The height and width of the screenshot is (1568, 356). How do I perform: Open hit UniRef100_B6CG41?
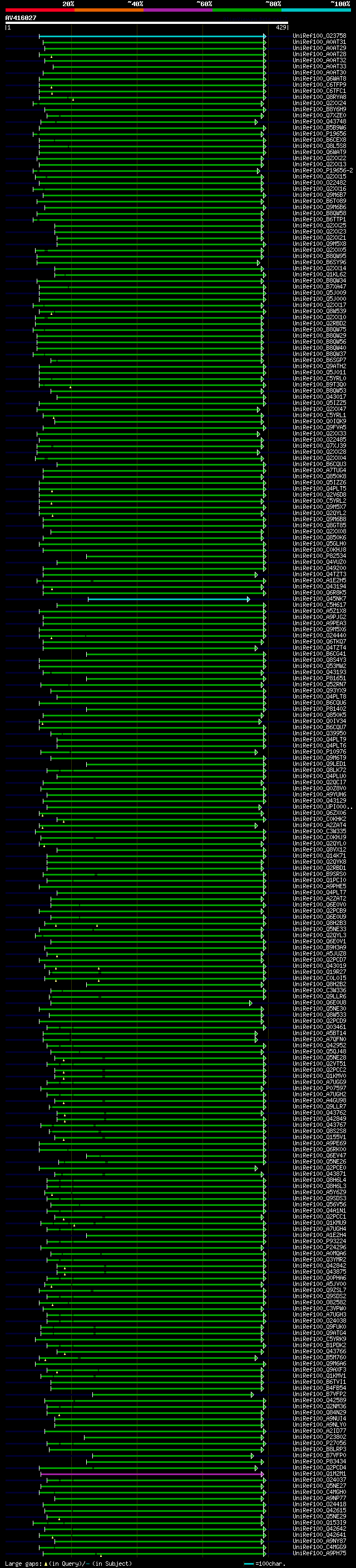pyautogui.click(x=319, y=654)
